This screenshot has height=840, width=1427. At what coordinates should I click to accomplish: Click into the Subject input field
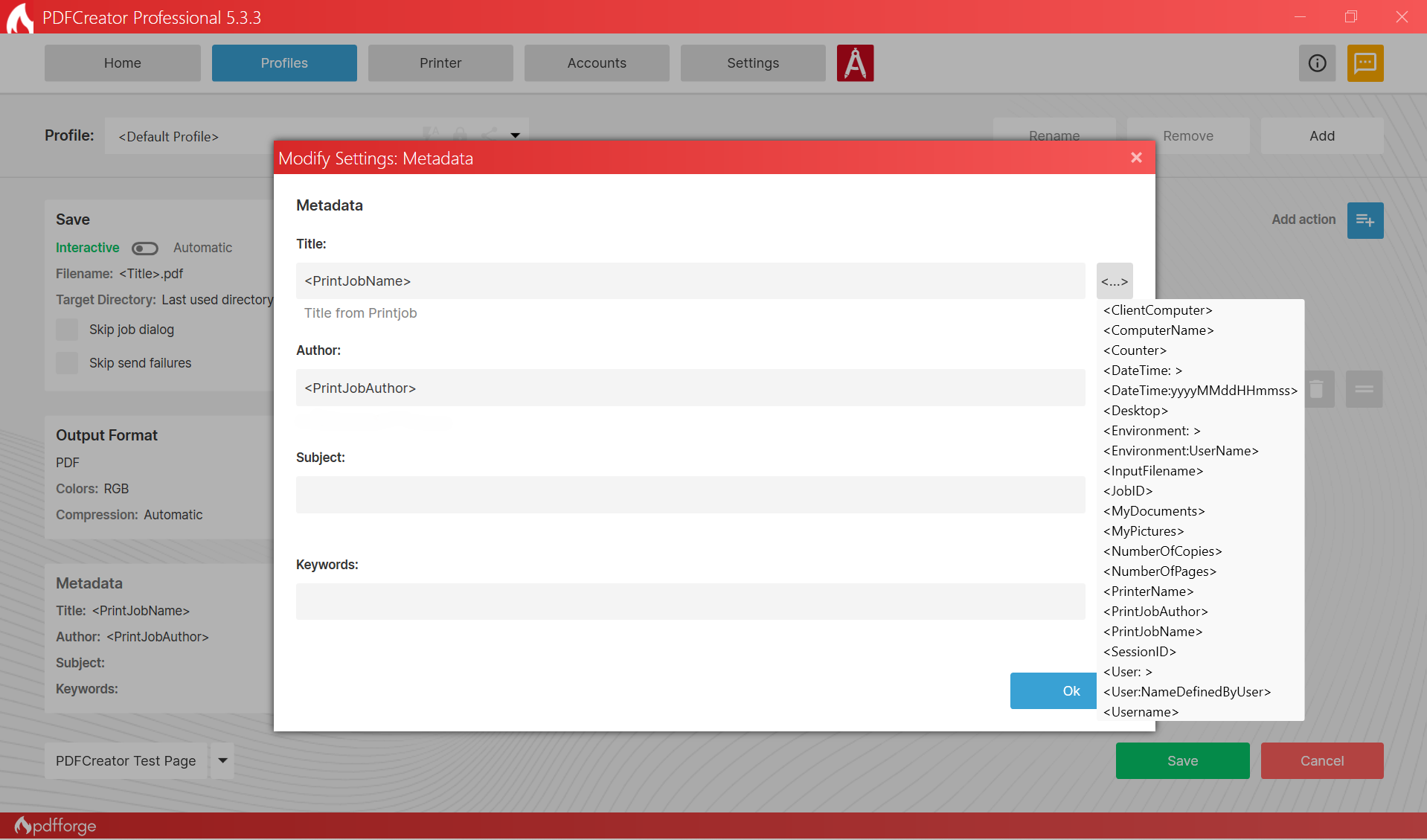(690, 495)
